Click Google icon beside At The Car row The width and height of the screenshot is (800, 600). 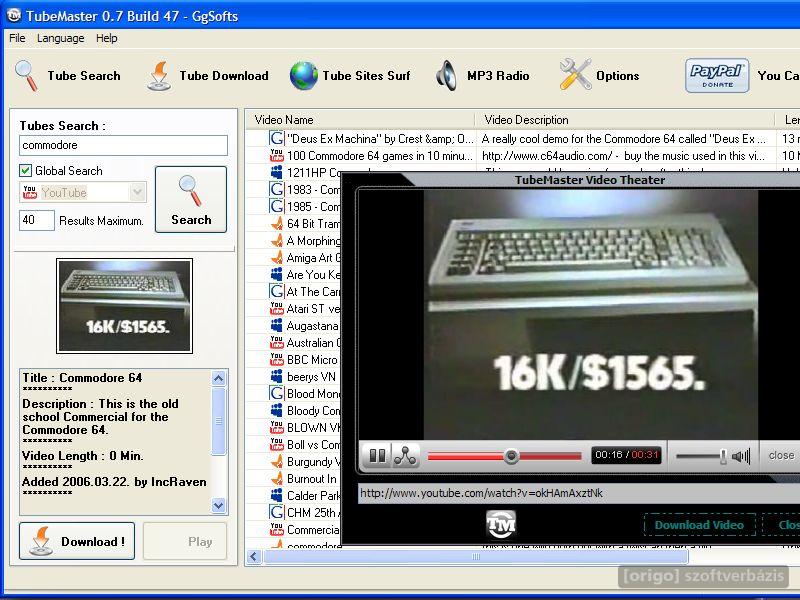tap(277, 291)
